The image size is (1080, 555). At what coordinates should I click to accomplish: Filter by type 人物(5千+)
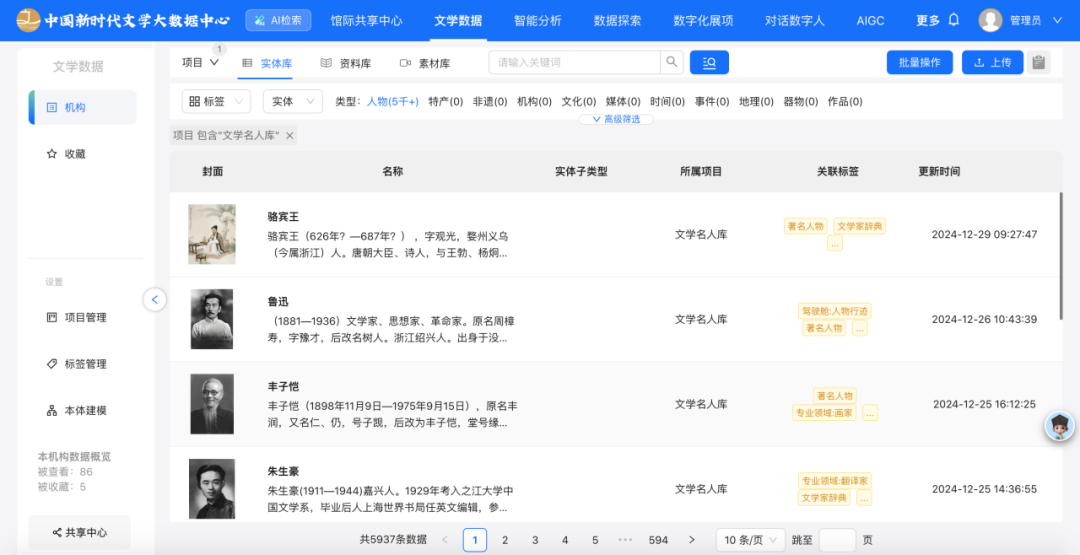coord(393,101)
